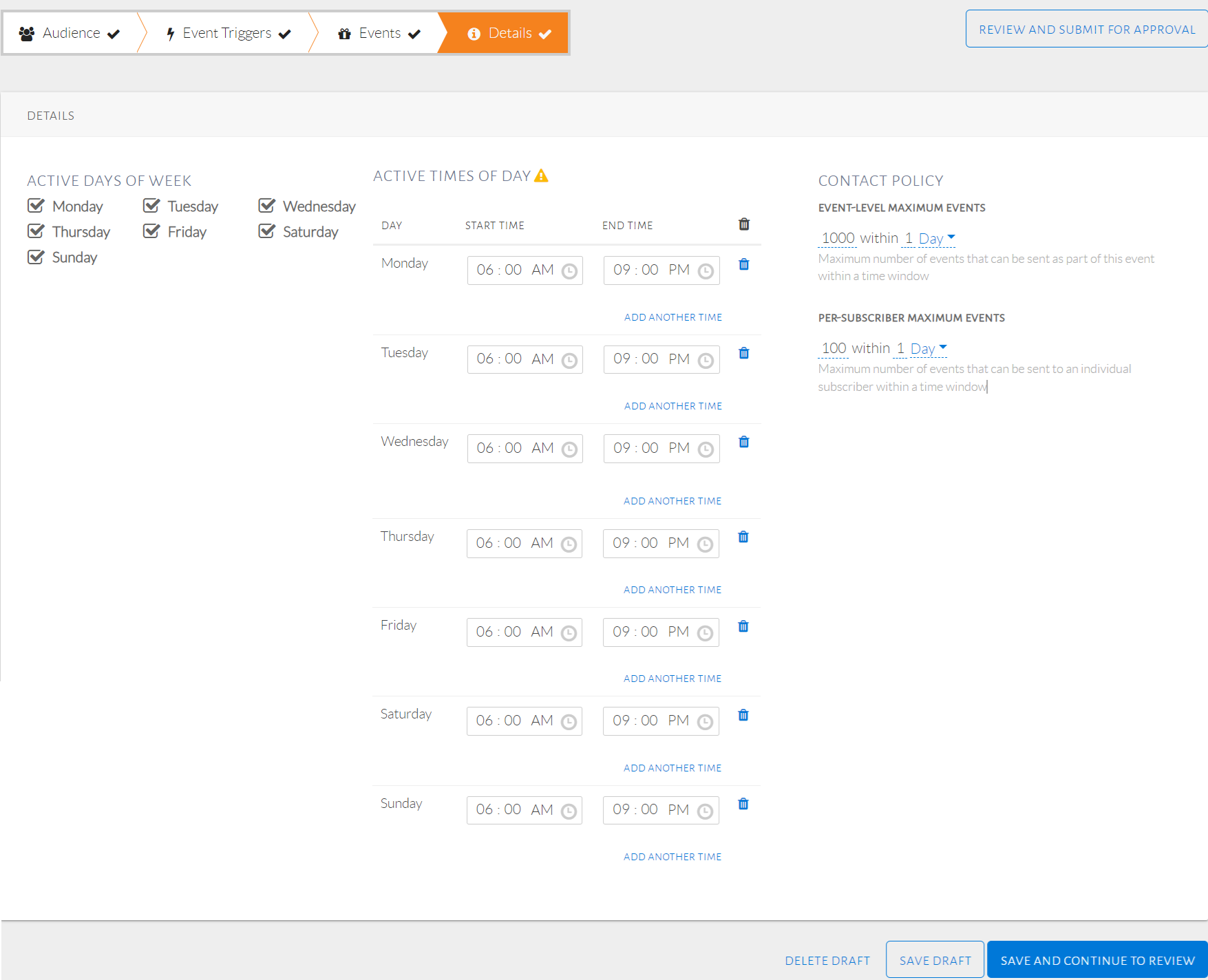1208x980 pixels.
Task: Open clock picker for Monday start time
Action: [569, 271]
